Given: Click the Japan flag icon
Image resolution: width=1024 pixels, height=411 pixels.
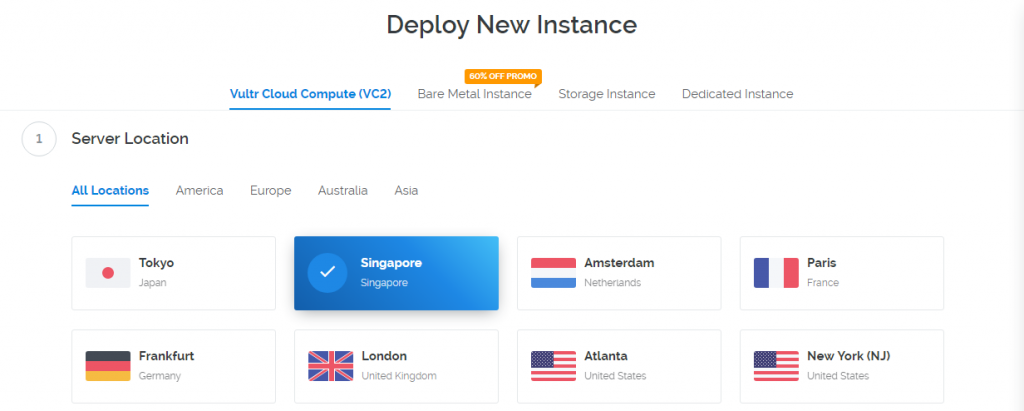Looking at the screenshot, I should click(x=108, y=272).
